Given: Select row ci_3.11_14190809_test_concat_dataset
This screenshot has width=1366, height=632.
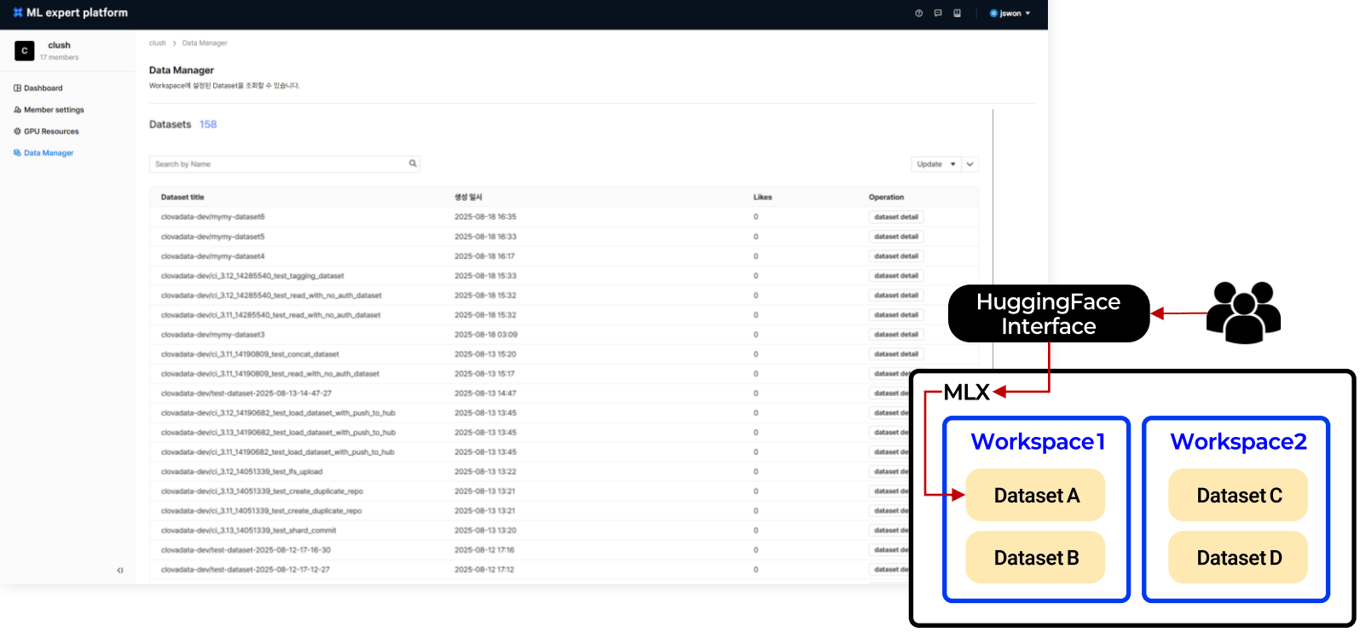Looking at the screenshot, I should click(x=564, y=354).
